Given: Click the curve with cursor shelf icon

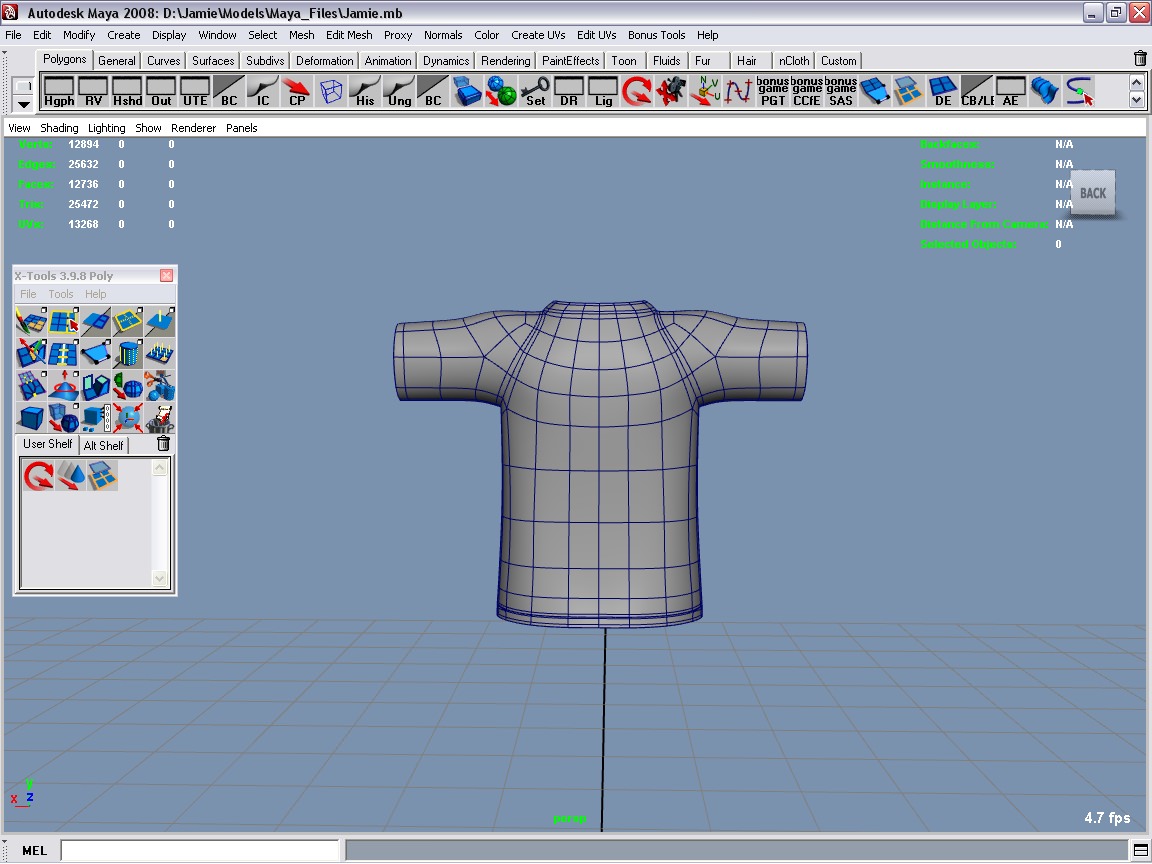Looking at the screenshot, I should [1079, 92].
